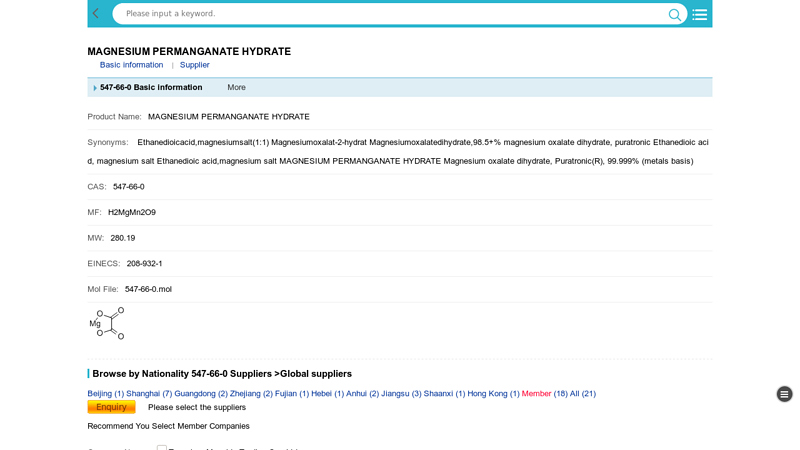Viewport: 800px width, 450px height.
Task: Open the Supplier tab
Action: point(194,65)
